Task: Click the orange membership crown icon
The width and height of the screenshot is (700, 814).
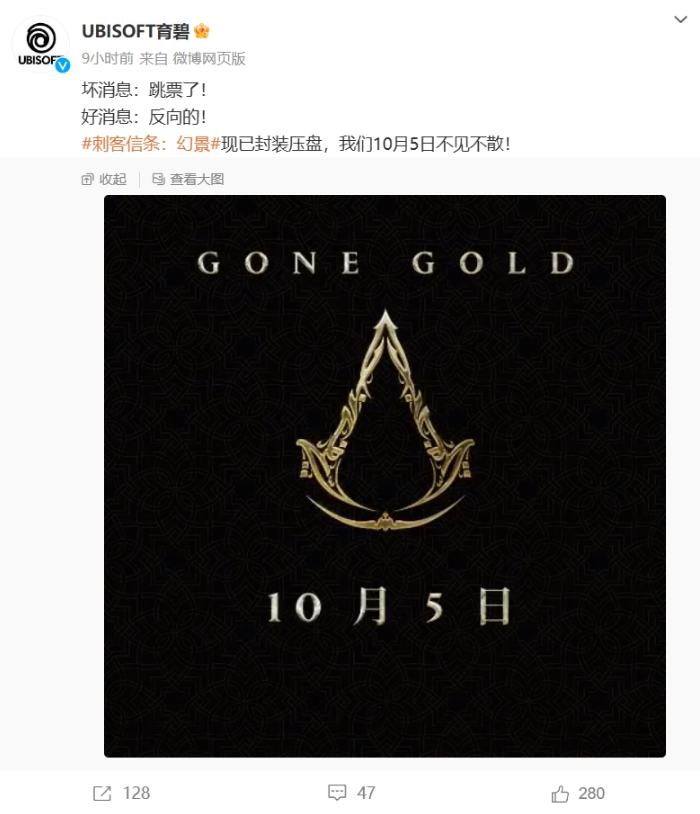Action: coord(201,31)
